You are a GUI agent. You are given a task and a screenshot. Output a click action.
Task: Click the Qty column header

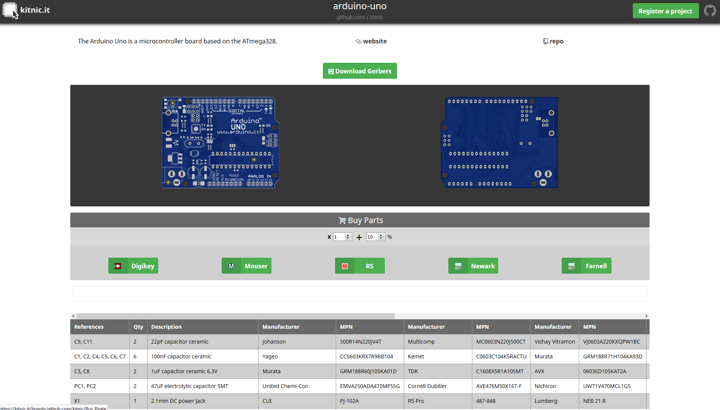[138, 327]
